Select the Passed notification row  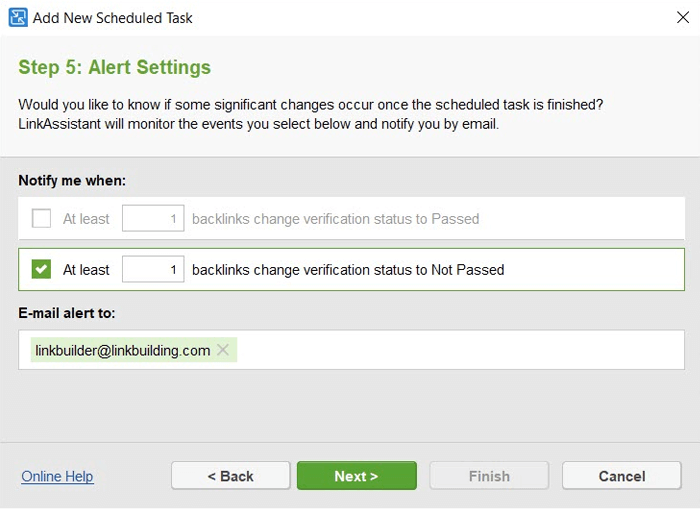351,218
